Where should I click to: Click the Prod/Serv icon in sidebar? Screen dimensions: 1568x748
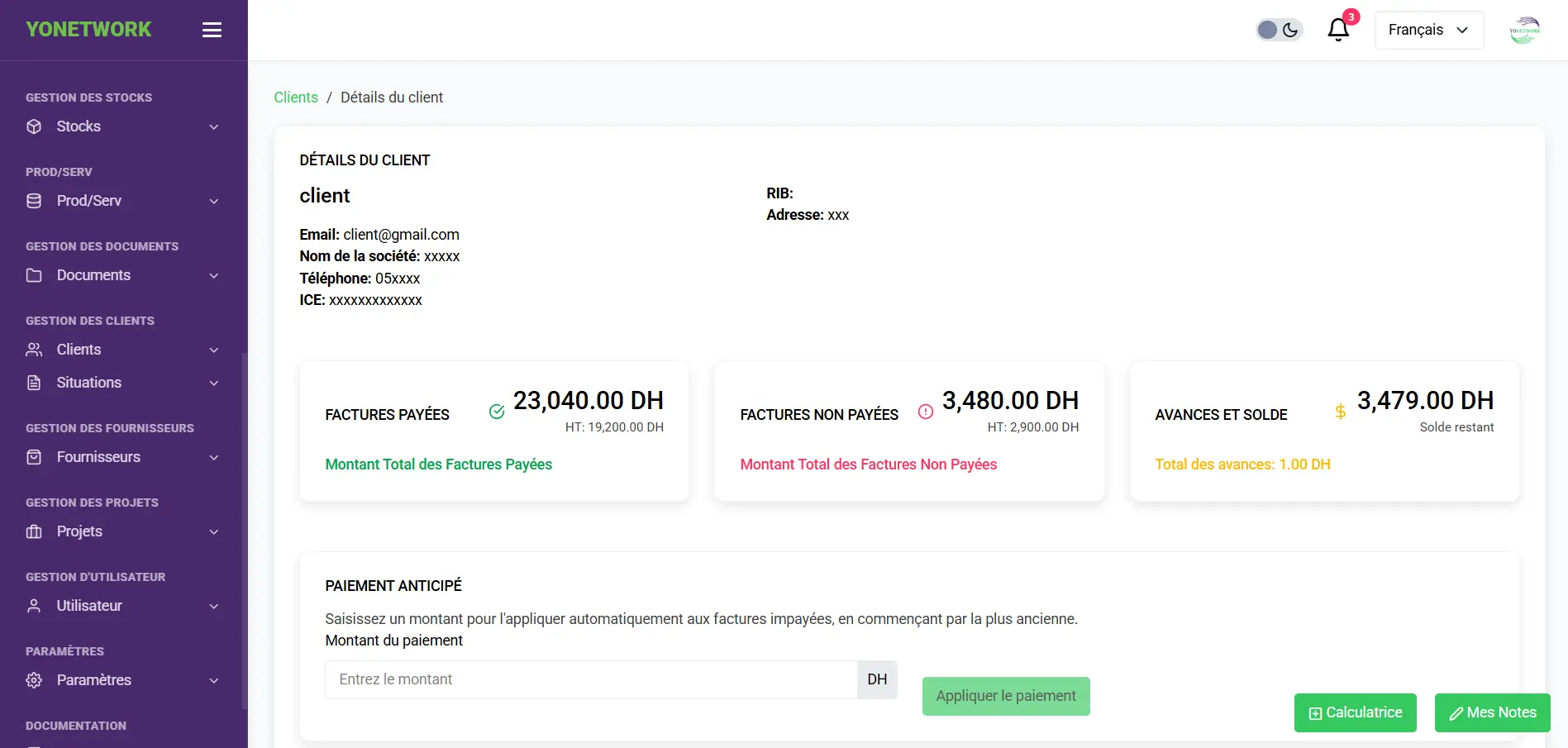pyautogui.click(x=34, y=200)
